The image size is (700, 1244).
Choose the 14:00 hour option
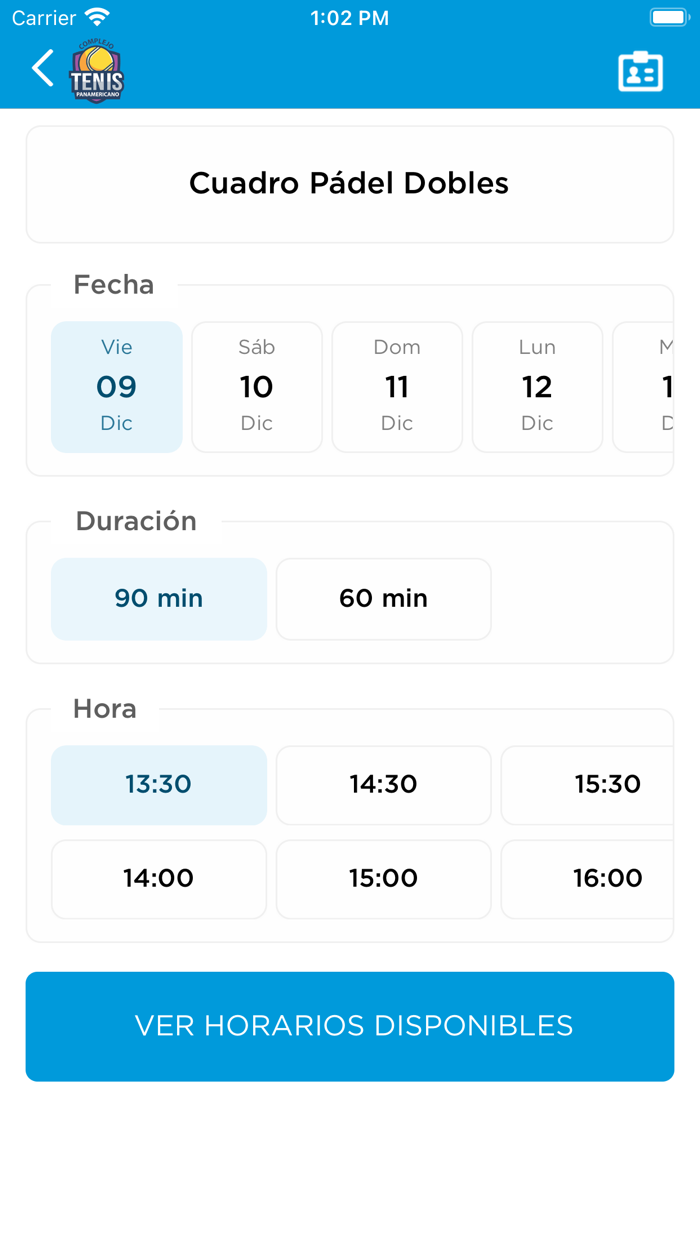coord(159,879)
